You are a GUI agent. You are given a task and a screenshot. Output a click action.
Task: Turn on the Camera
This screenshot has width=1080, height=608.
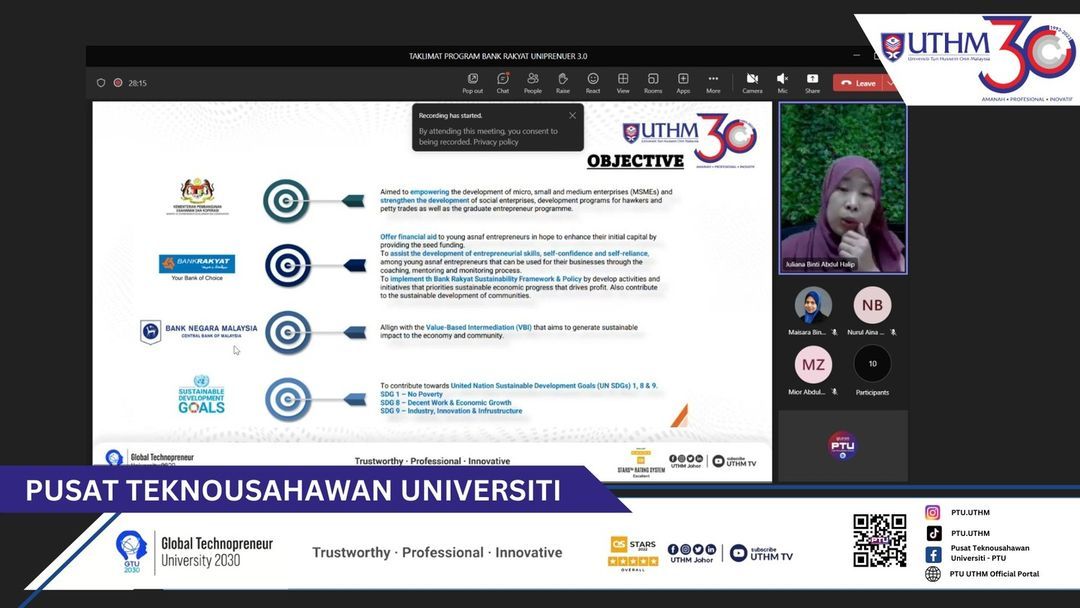(x=752, y=81)
